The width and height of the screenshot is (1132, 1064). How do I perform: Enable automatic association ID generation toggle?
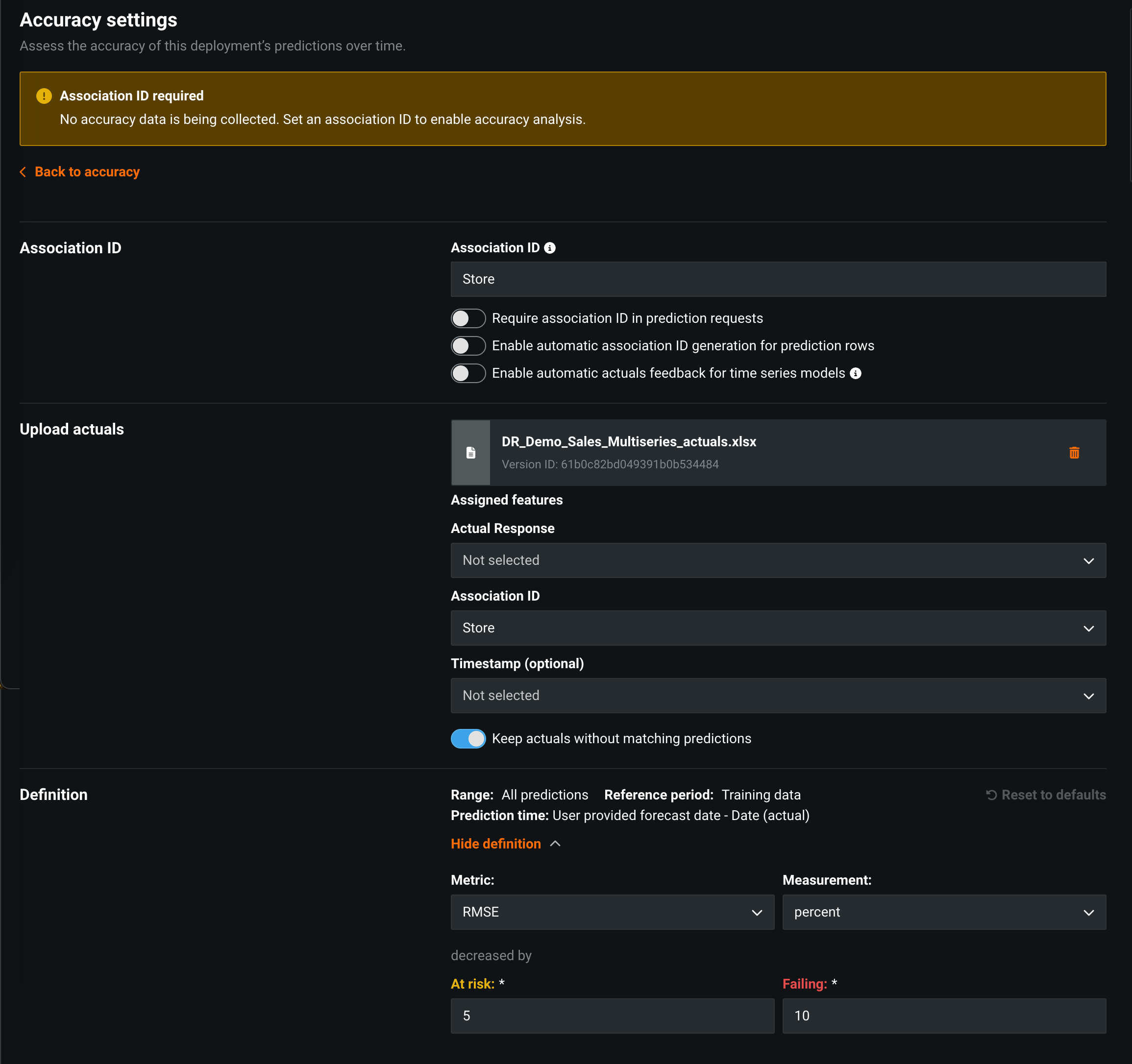click(x=468, y=345)
